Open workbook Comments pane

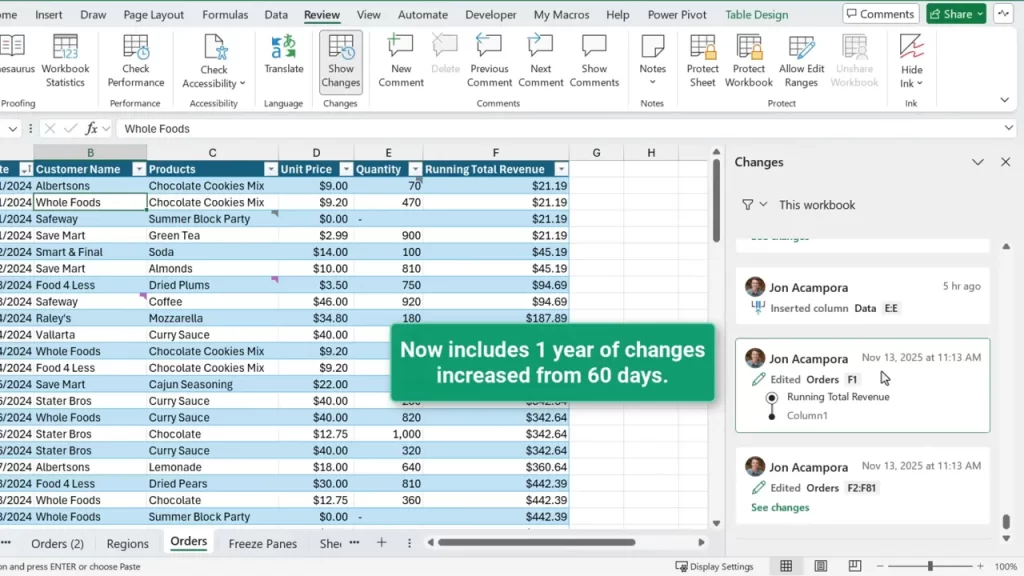tap(880, 13)
